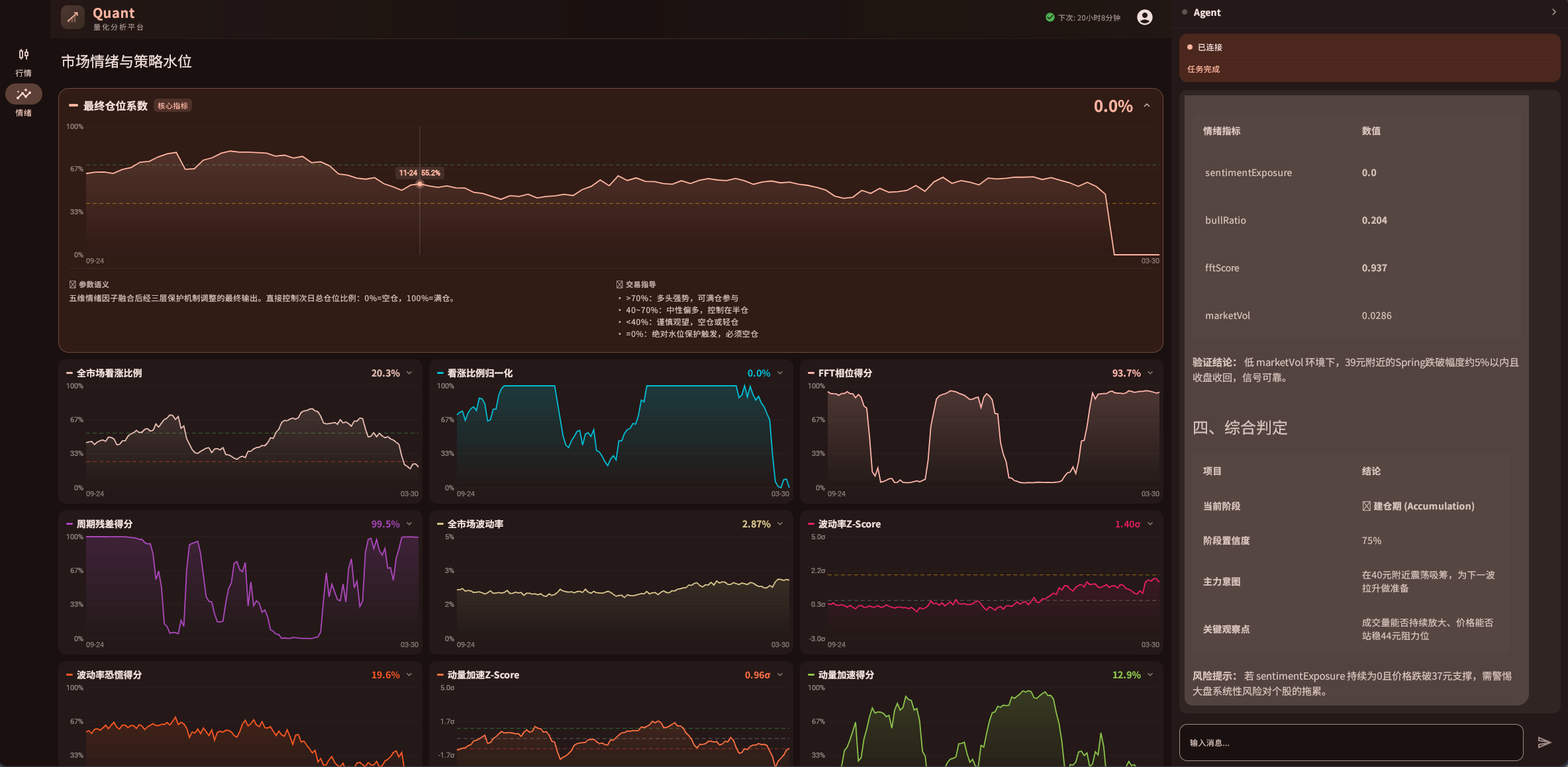Focus the 输入消息 message input field
Image resolution: width=1568 pixels, height=767 pixels.
[1351, 743]
